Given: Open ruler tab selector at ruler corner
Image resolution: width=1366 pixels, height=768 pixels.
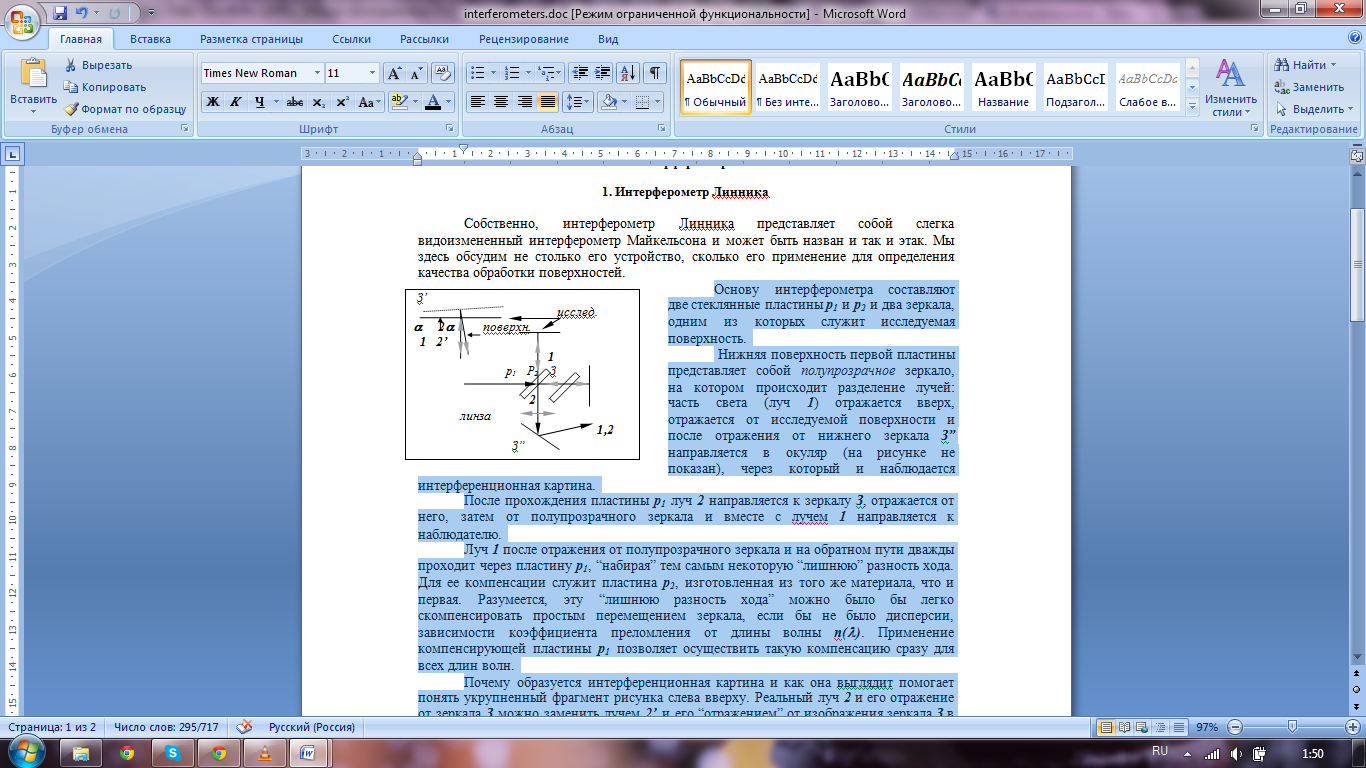Looking at the screenshot, I should tap(12, 155).
